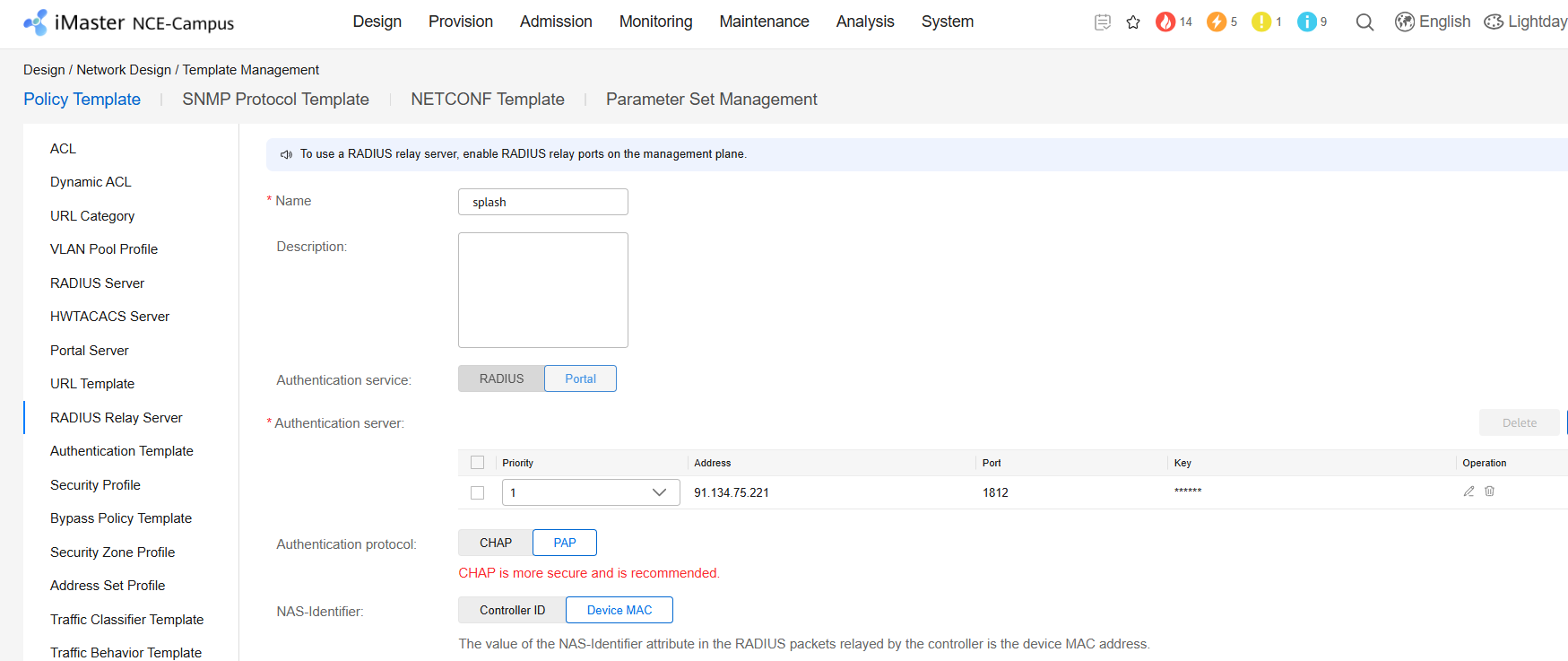Click the red critical alarms icon
Viewport: 1568px width, 661px height.
tap(1165, 22)
